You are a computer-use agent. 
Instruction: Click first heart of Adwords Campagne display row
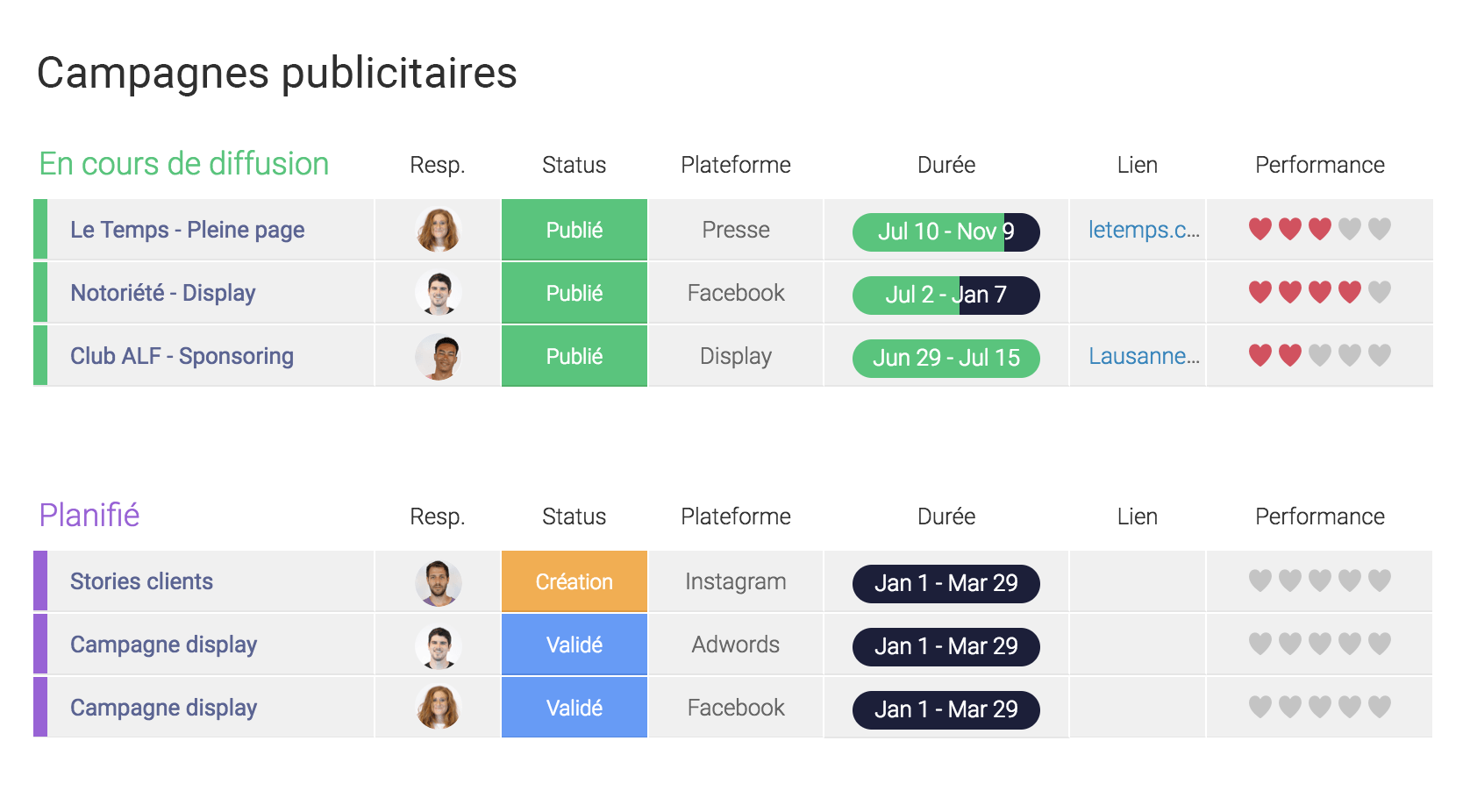tap(1260, 644)
